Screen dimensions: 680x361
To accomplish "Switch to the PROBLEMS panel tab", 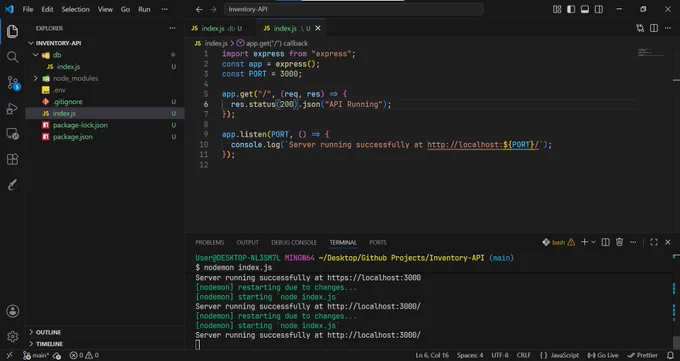I will point(209,243).
